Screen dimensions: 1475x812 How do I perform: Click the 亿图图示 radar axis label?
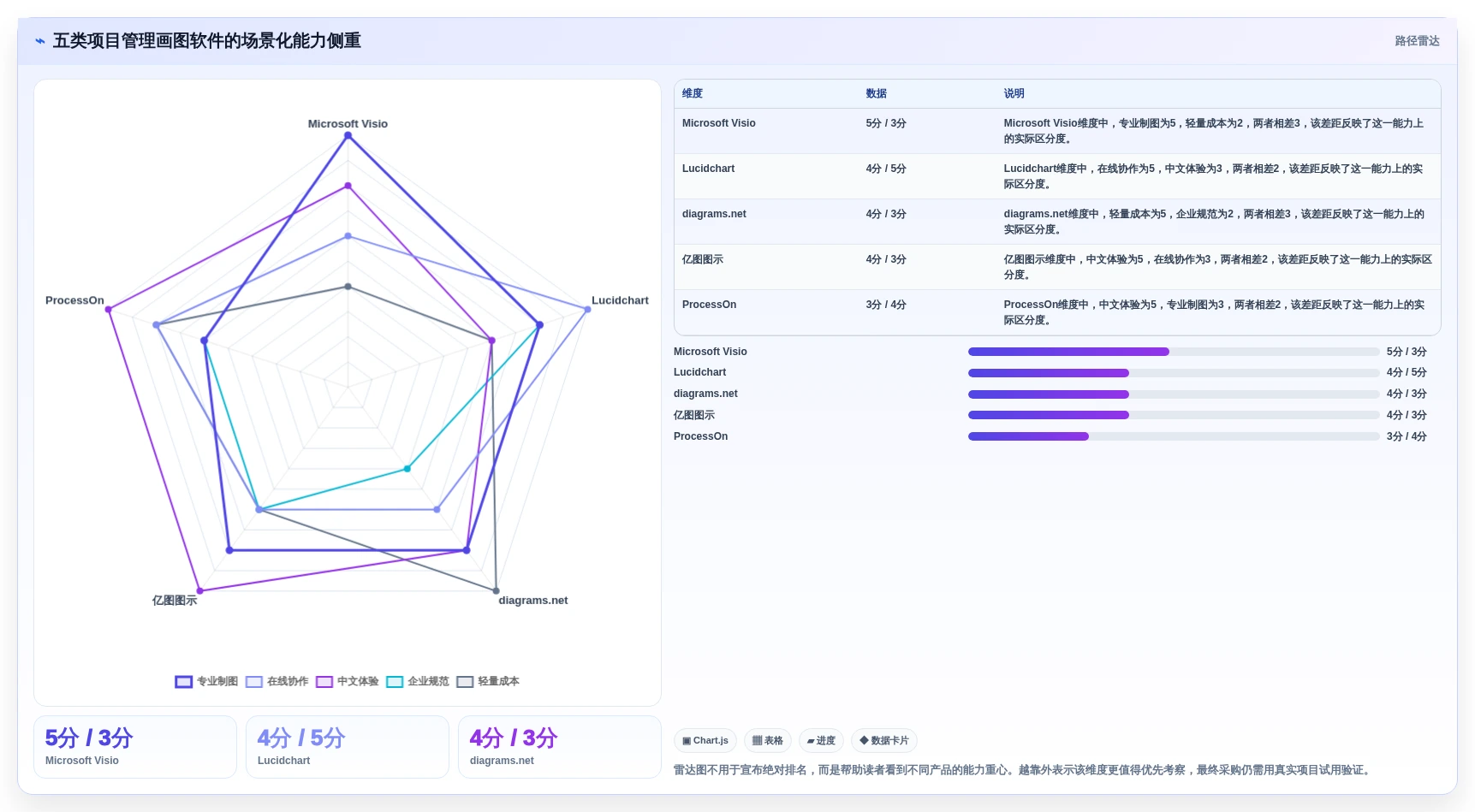175,601
